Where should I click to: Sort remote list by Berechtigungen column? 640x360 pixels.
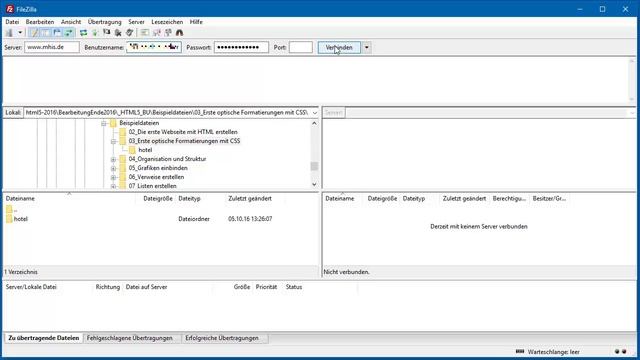509,198
